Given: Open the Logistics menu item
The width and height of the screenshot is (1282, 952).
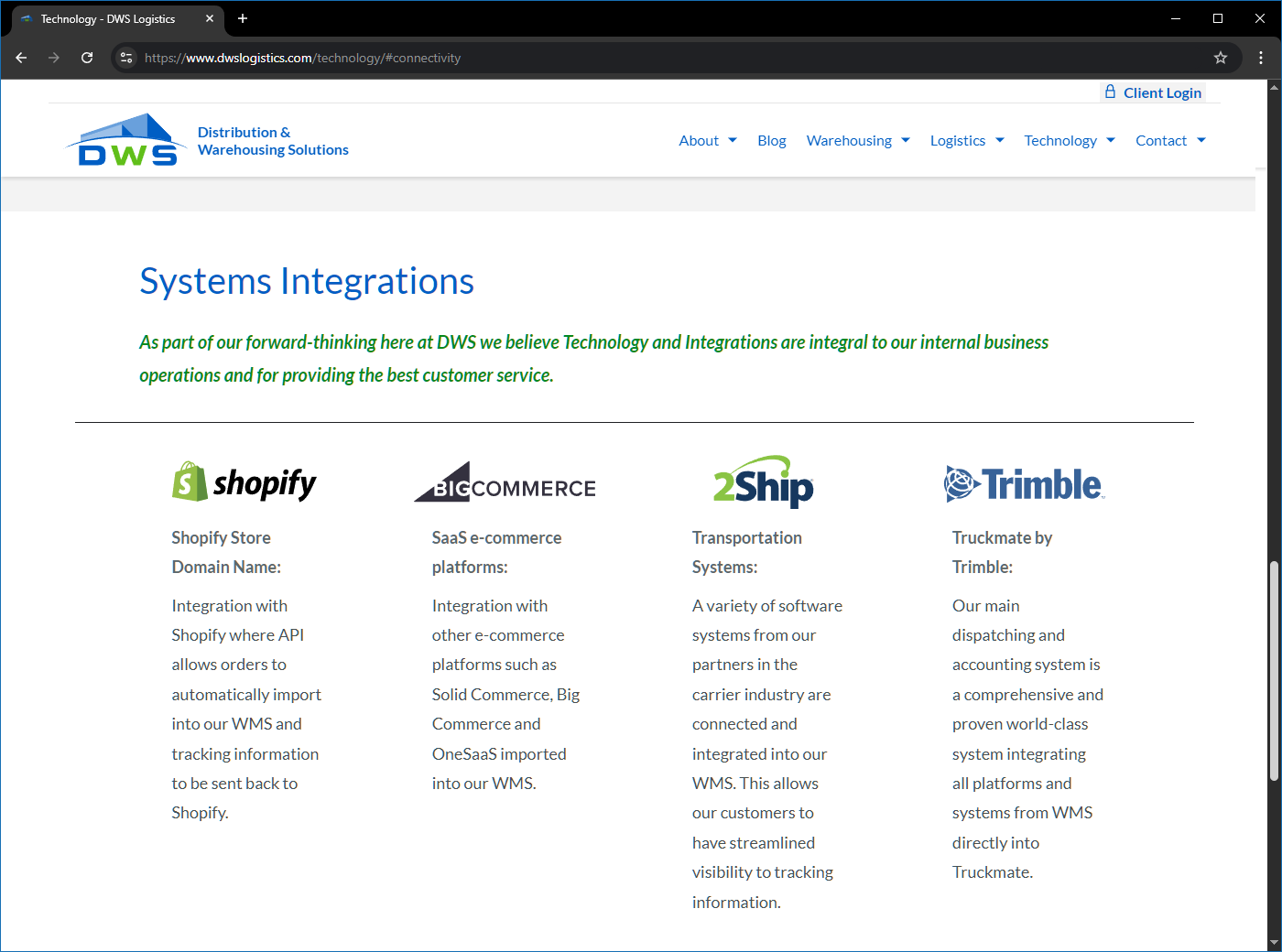Looking at the screenshot, I should [x=958, y=140].
